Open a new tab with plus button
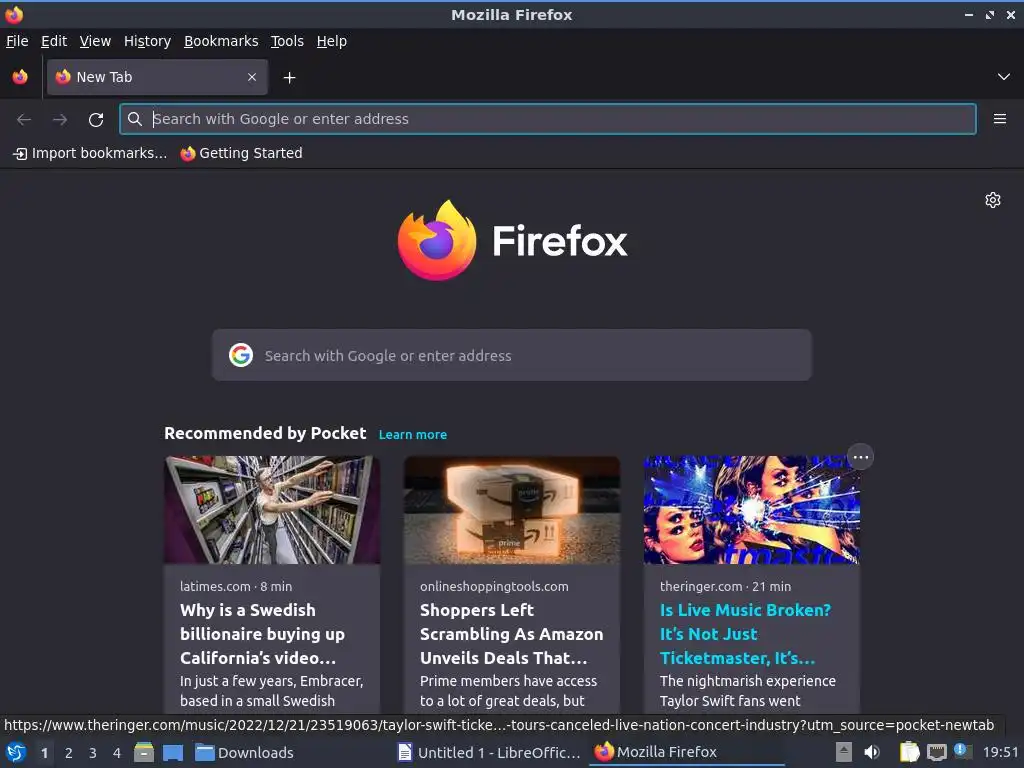Image resolution: width=1024 pixels, height=768 pixels. click(289, 78)
